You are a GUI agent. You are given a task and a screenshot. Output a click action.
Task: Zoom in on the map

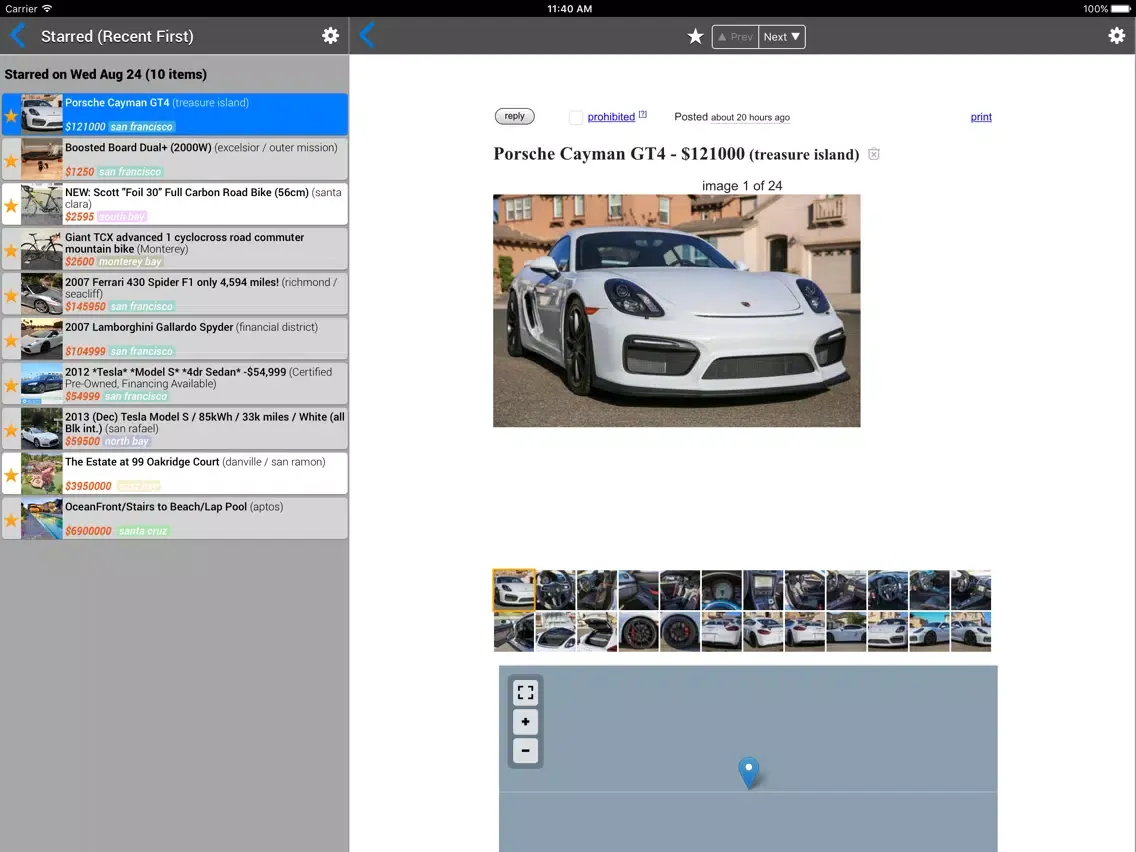coord(525,722)
